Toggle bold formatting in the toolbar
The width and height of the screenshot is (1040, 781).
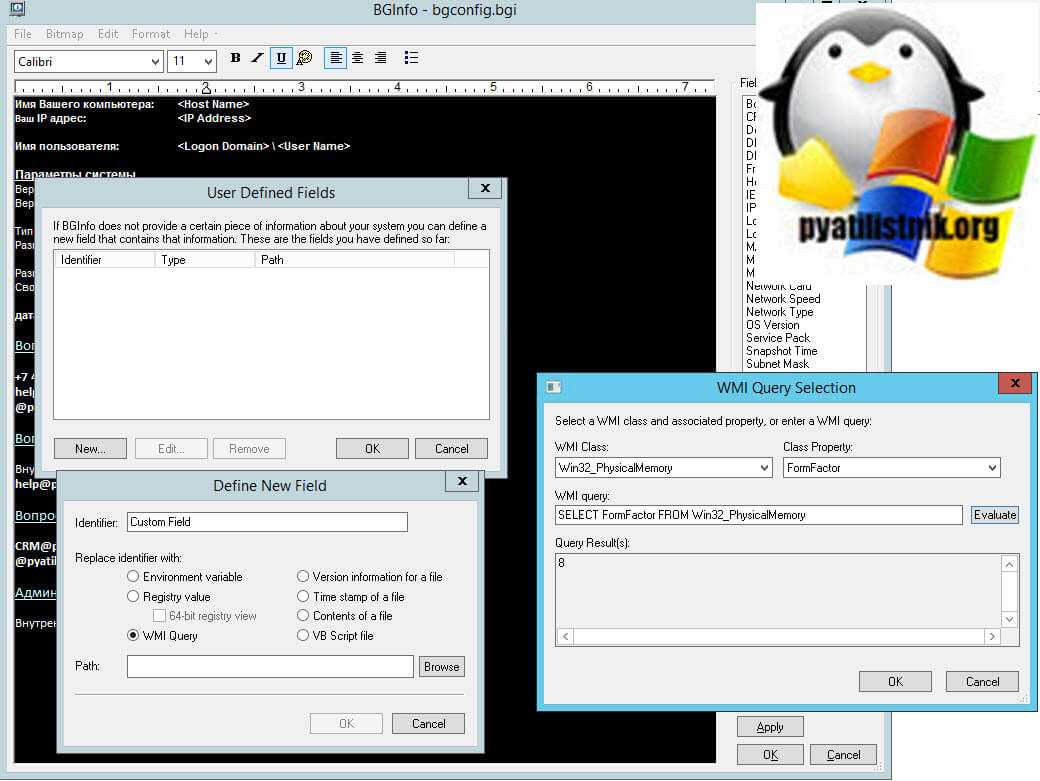tap(235, 59)
